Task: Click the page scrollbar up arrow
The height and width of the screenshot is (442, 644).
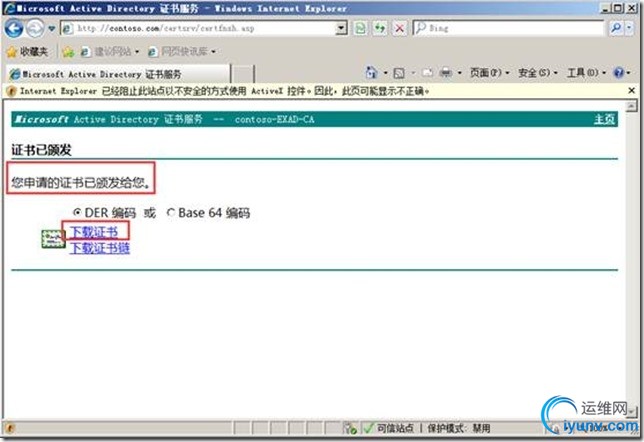Action: click(x=631, y=107)
